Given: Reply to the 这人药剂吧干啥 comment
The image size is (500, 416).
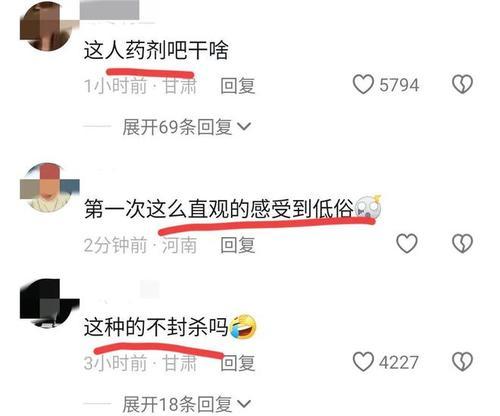Looking at the screenshot, I should pyautogui.click(x=238, y=86).
